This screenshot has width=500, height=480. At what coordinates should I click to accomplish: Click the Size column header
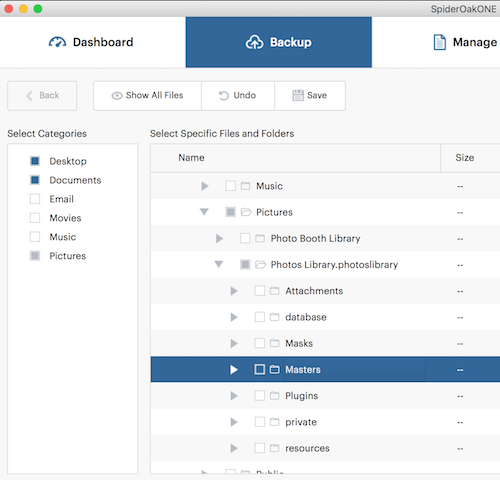point(470,158)
